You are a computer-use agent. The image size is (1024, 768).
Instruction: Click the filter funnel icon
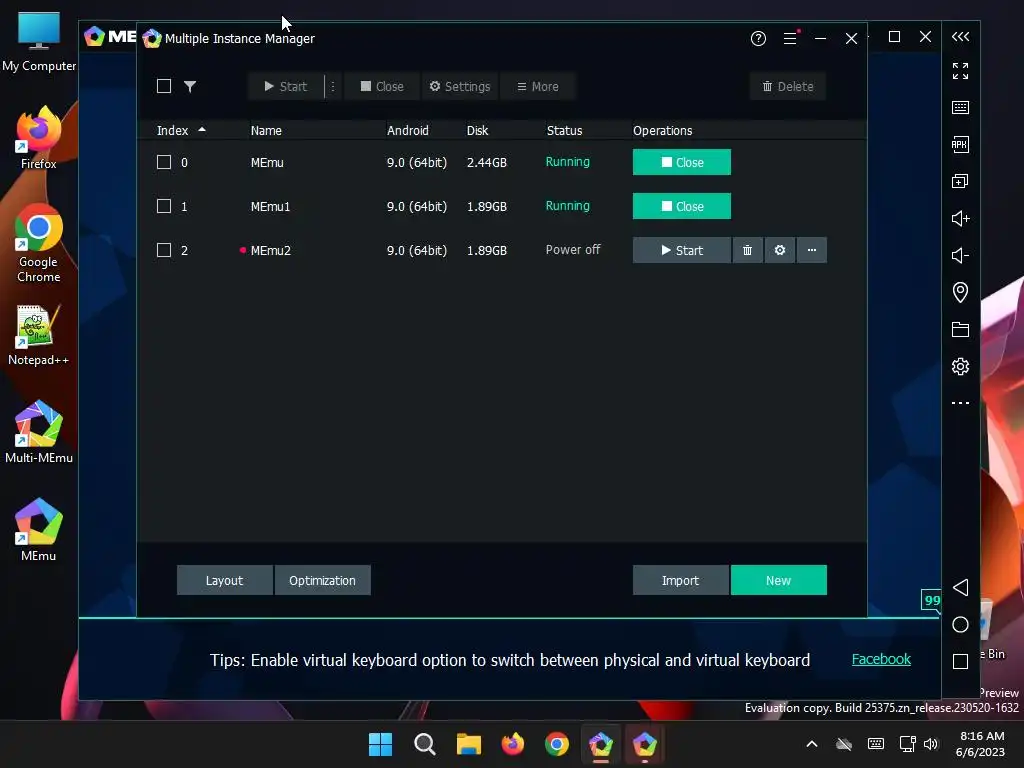[189, 86]
